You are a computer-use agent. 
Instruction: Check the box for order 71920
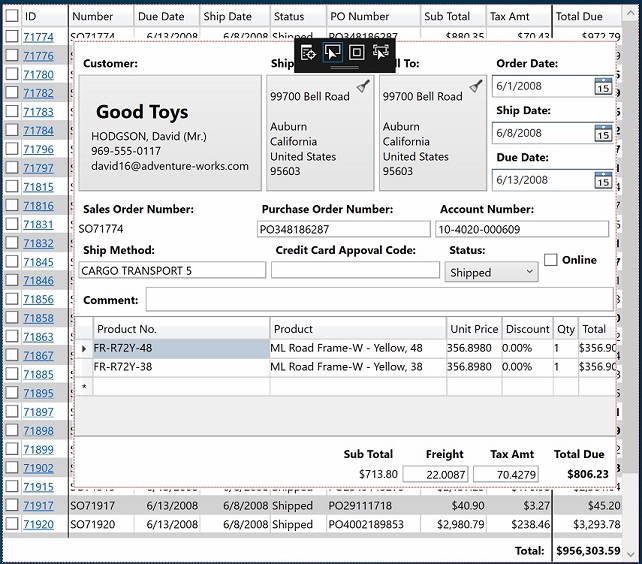coord(12,523)
